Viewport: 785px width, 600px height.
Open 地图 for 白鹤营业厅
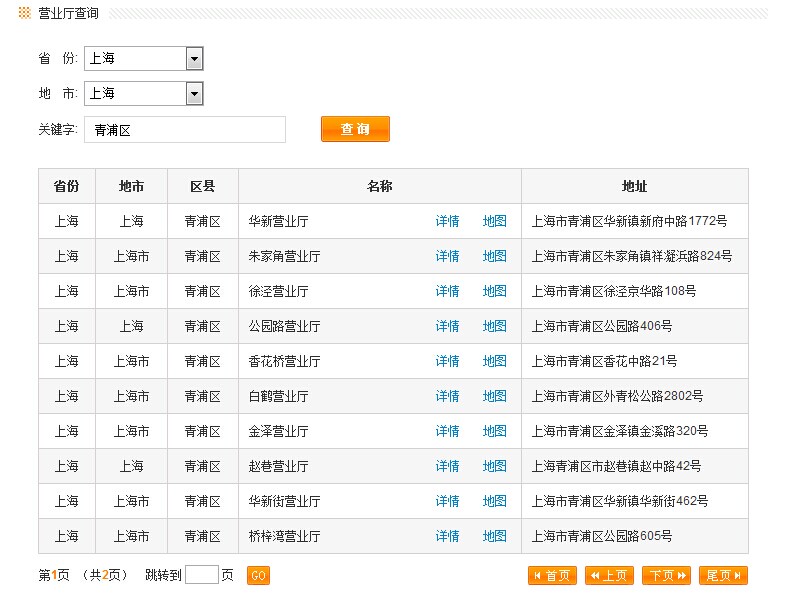click(495, 396)
